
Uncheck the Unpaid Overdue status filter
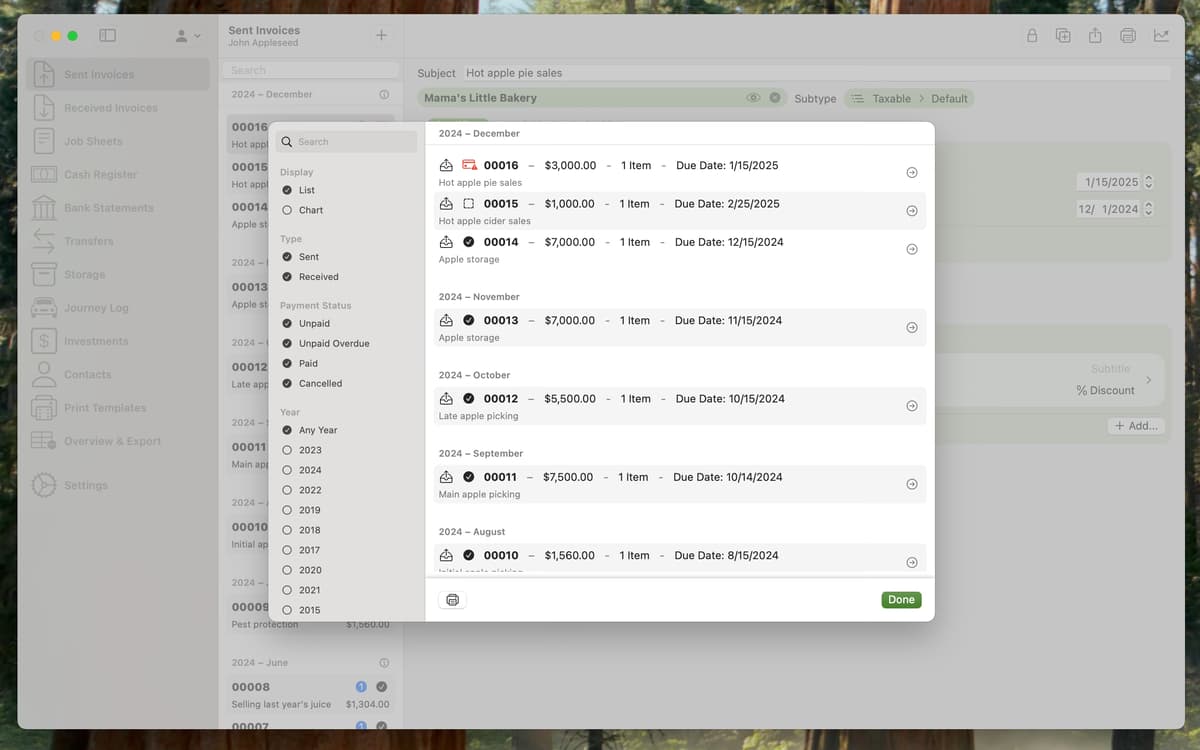[288, 344]
